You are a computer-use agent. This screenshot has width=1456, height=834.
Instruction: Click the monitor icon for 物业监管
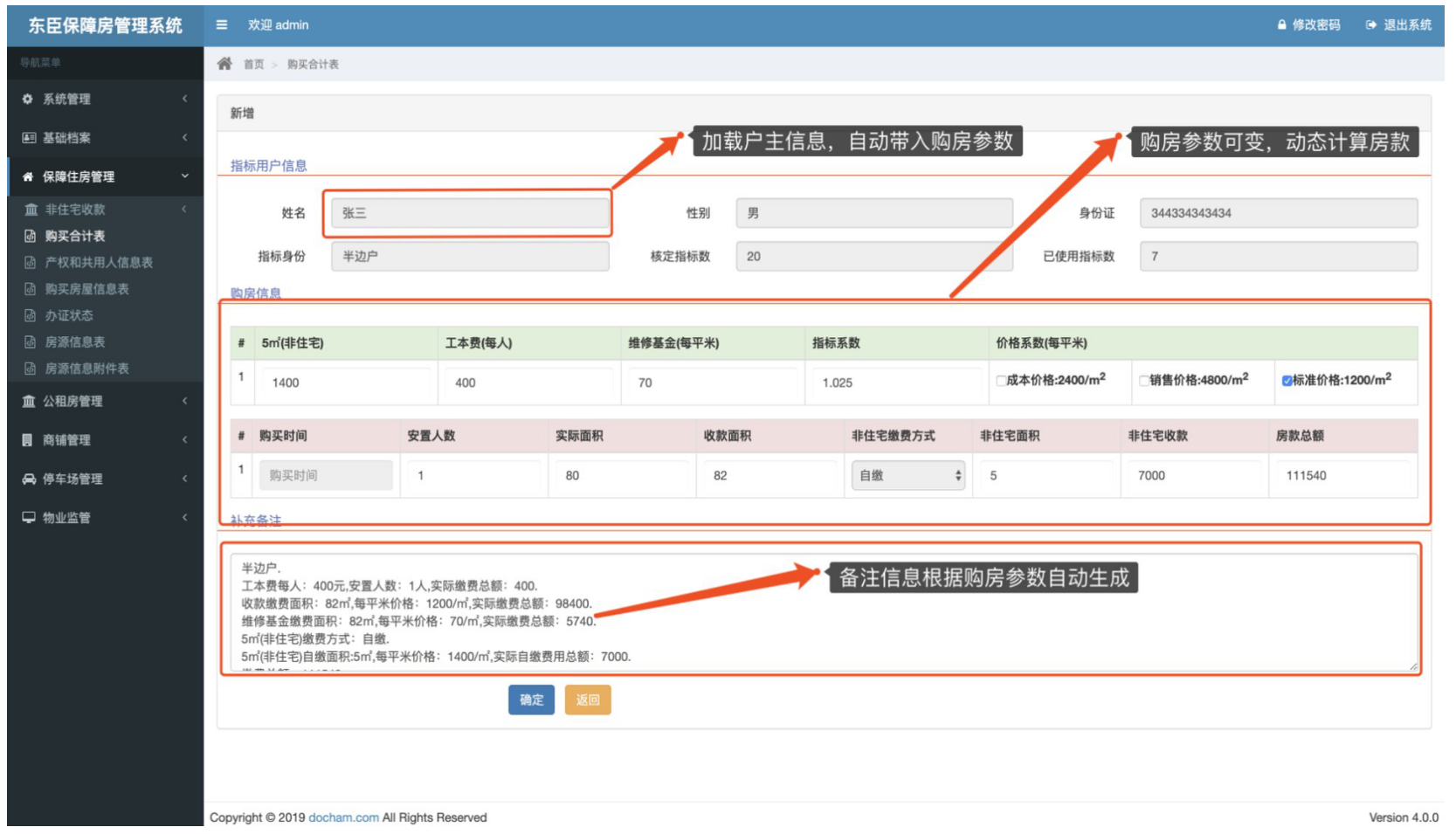29,518
